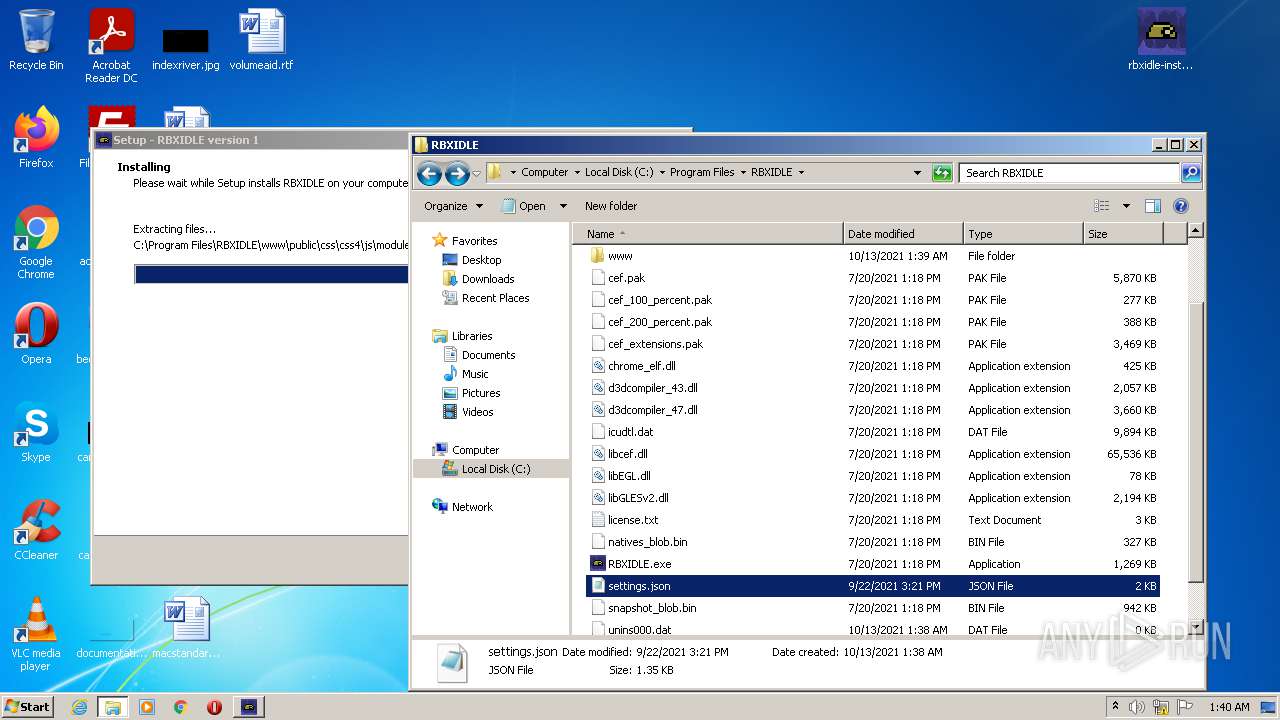Image resolution: width=1280 pixels, height=720 pixels.
Task: Open the Organize dropdown menu
Action: [x=453, y=206]
